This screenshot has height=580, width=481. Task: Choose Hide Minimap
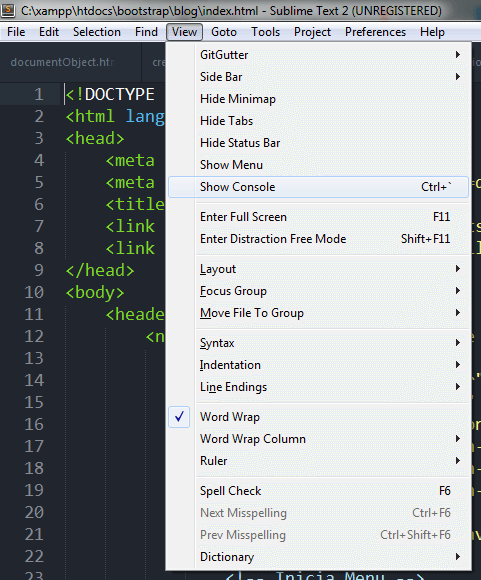point(319,99)
